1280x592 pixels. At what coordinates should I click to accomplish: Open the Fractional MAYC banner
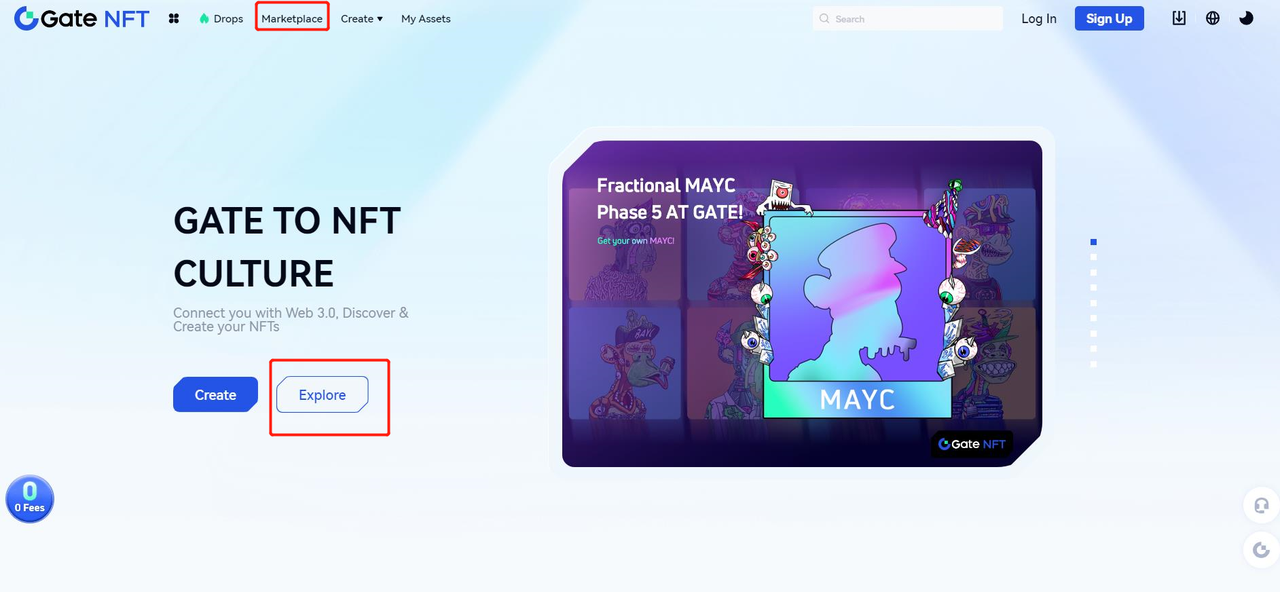point(802,303)
